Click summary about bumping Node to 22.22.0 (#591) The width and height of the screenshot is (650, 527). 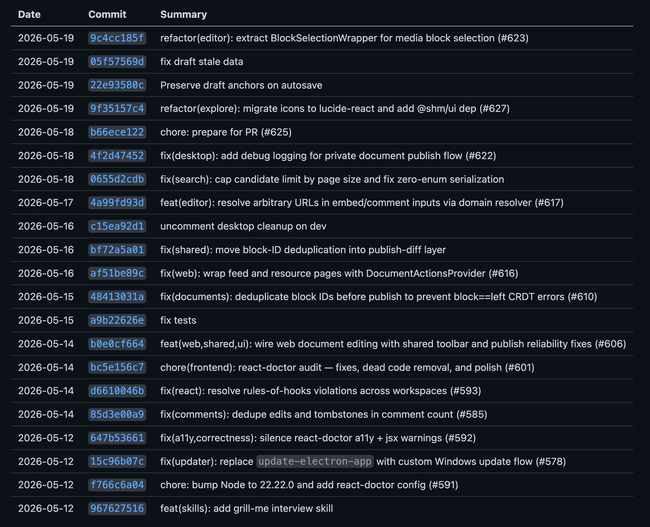click(309, 485)
